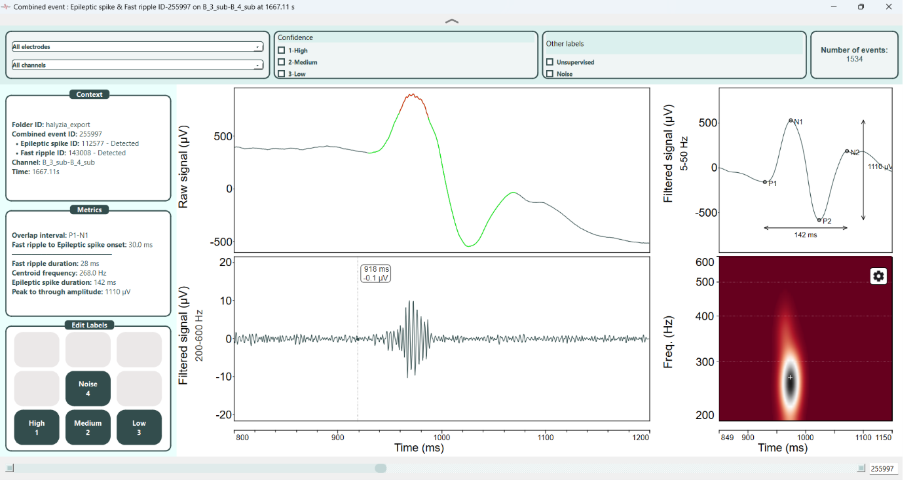The width and height of the screenshot is (903, 480).
Task: Expand the All channels dropdown
Action: coord(138,65)
